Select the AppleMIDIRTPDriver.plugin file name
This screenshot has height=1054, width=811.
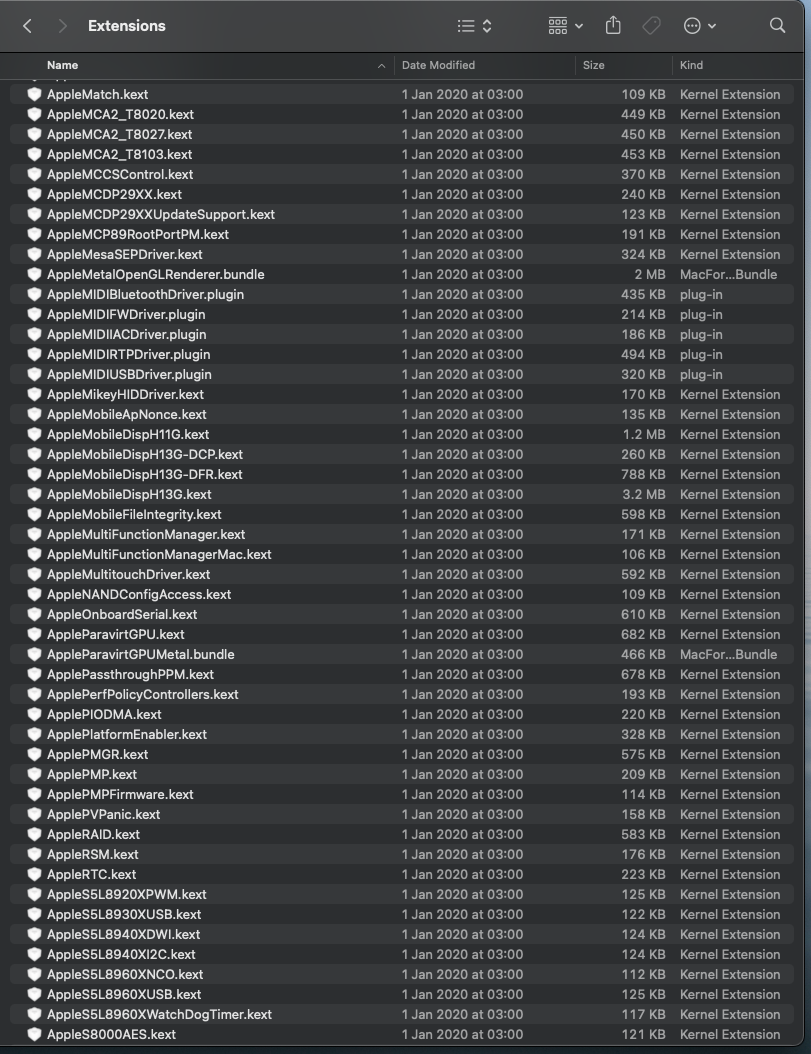click(128, 354)
